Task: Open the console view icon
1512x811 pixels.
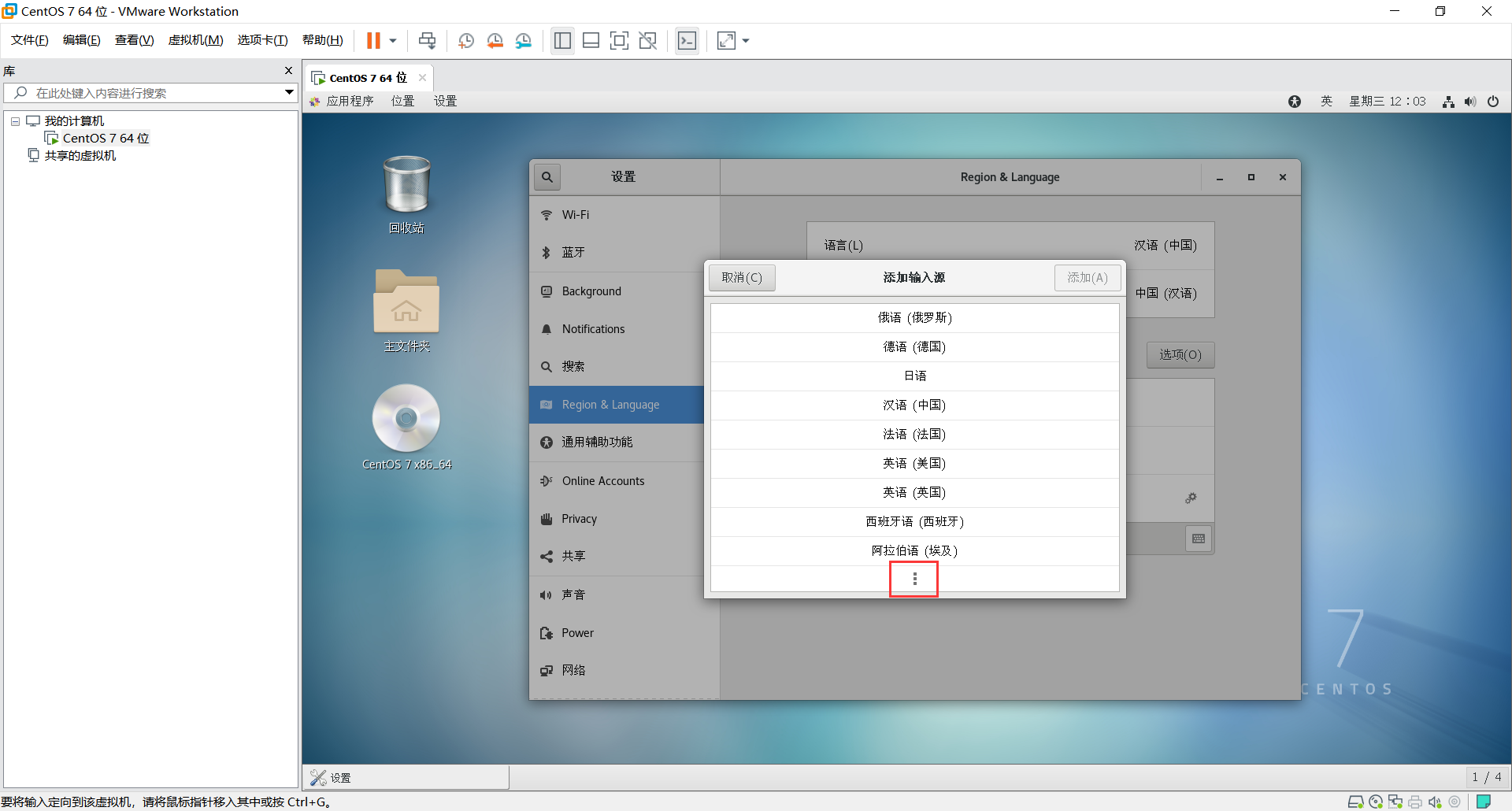Action: coord(687,41)
